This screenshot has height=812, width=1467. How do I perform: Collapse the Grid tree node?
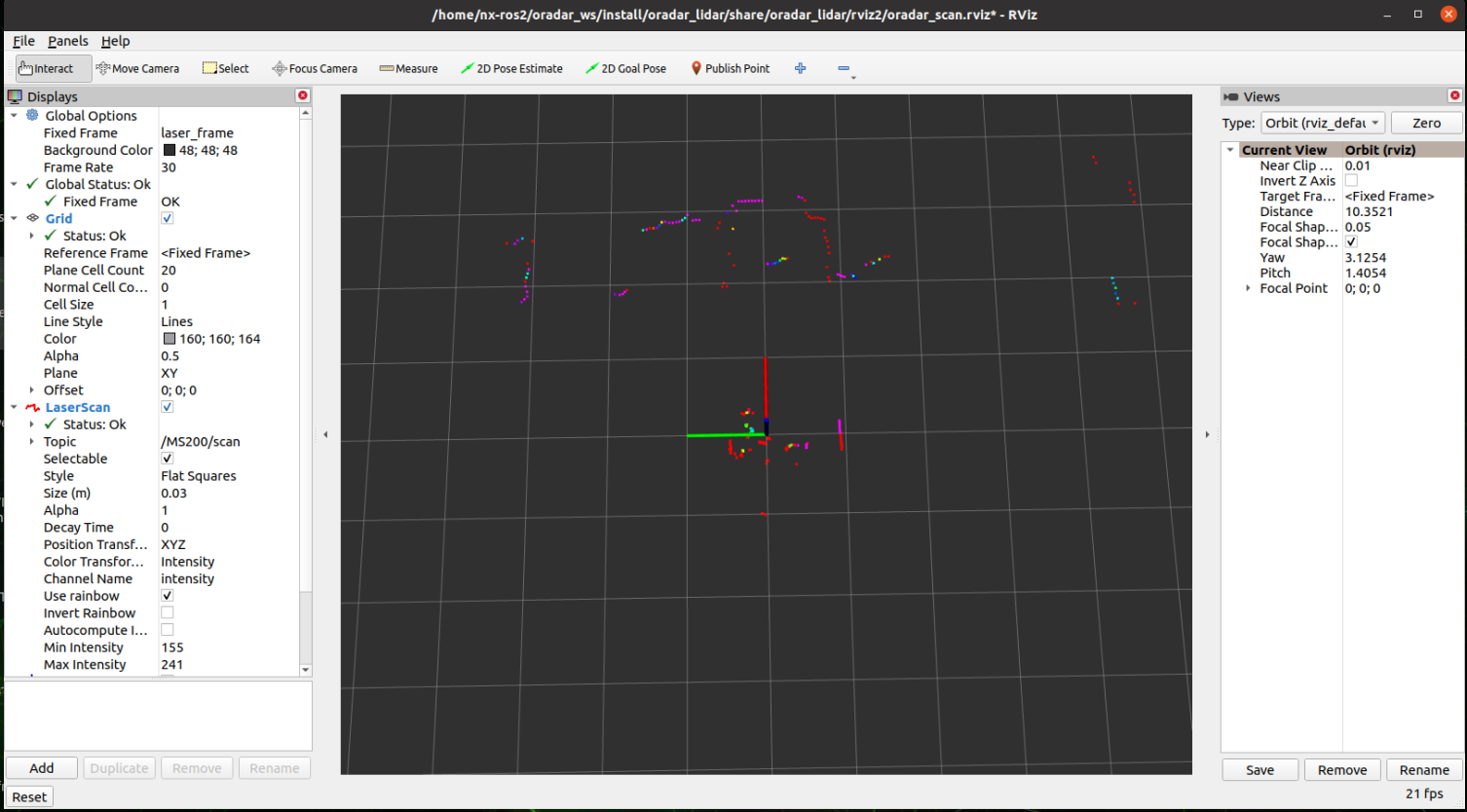[x=14, y=218]
